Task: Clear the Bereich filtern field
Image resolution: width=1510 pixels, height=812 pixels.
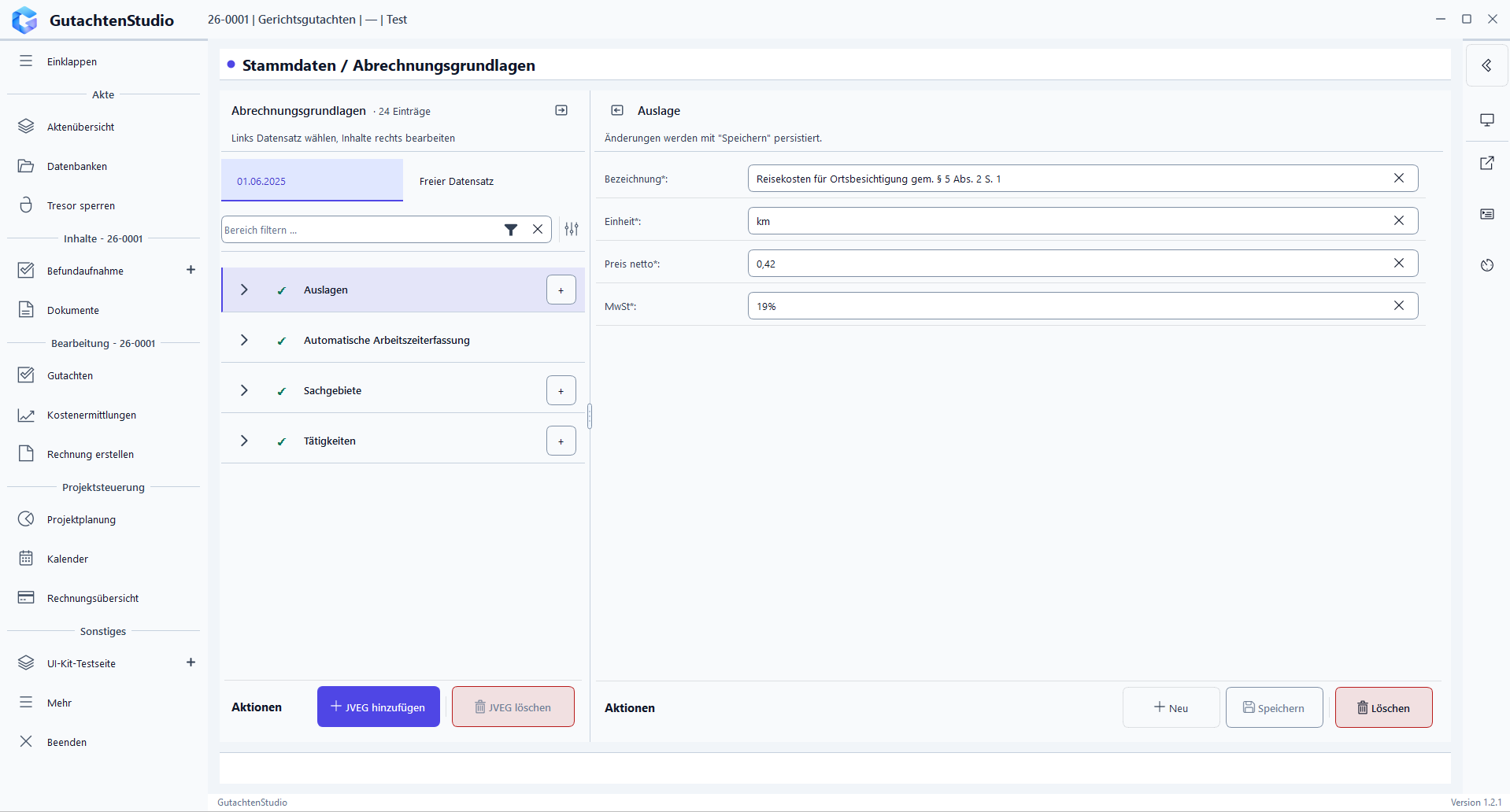Action: pyautogui.click(x=538, y=230)
